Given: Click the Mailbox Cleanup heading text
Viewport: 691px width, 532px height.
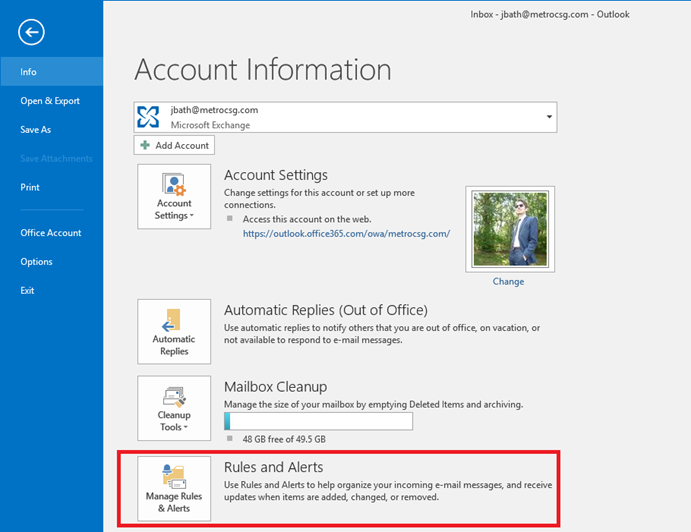Looking at the screenshot, I should pos(275,387).
